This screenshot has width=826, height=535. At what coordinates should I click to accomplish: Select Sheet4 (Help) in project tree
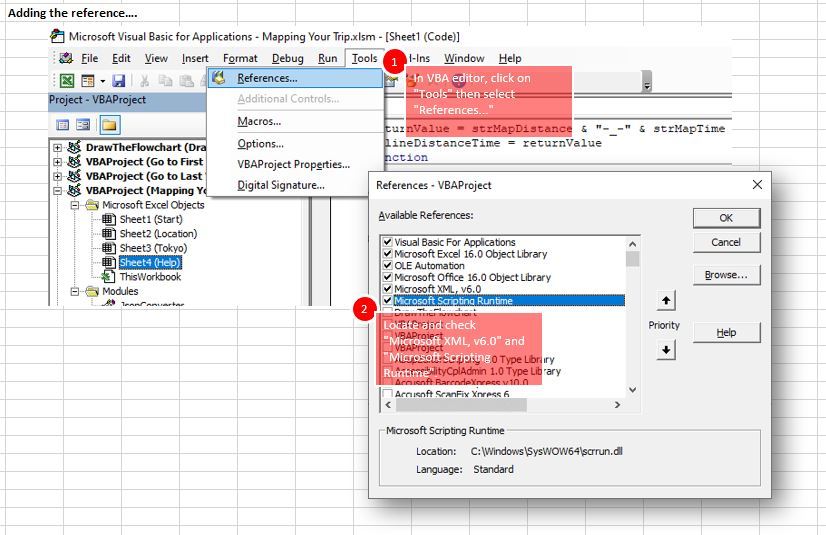tap(150, 262)
